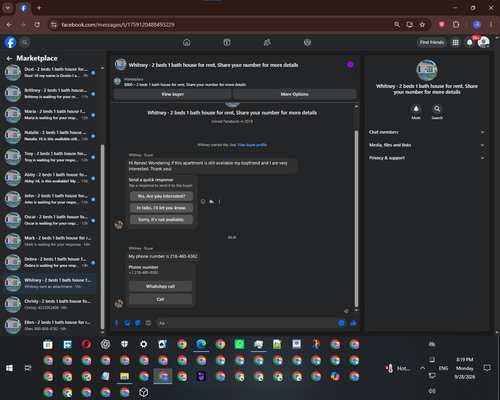Expand the Privacy & support section
Image resolution: width=500 pixels, height=400 pixels.
426,158
